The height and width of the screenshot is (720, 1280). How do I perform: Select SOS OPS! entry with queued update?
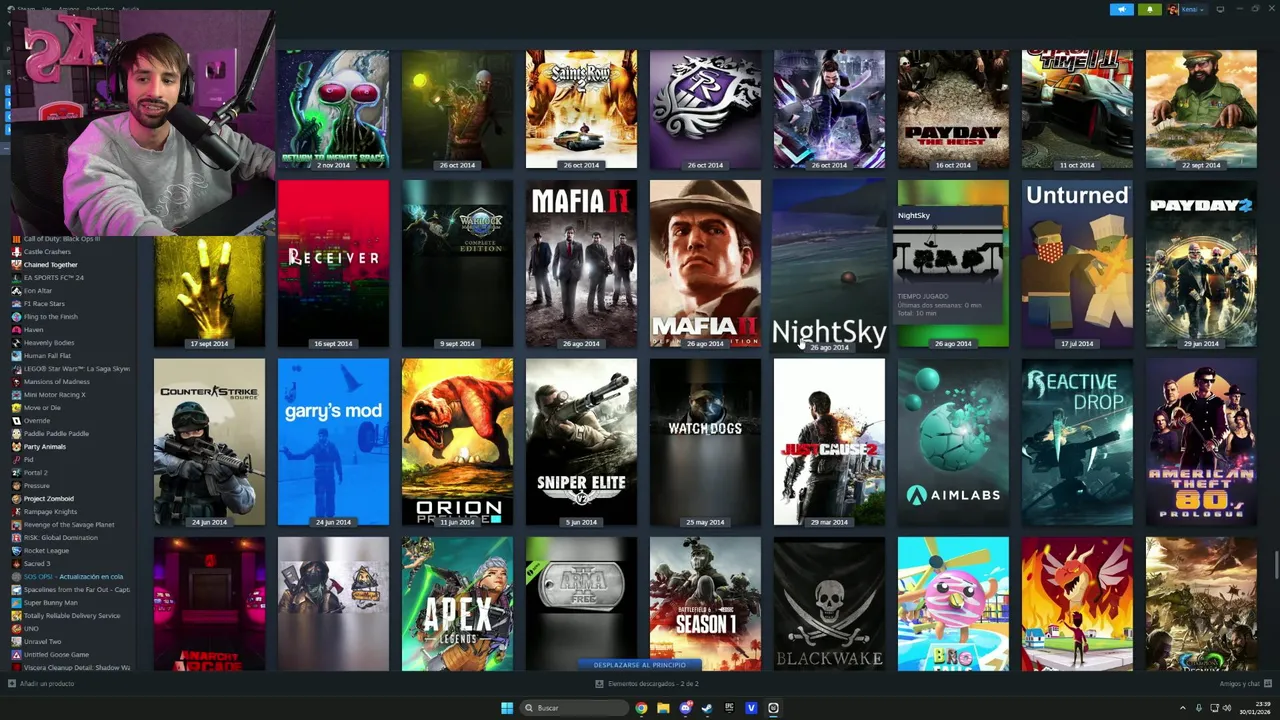tap(72, 576)
